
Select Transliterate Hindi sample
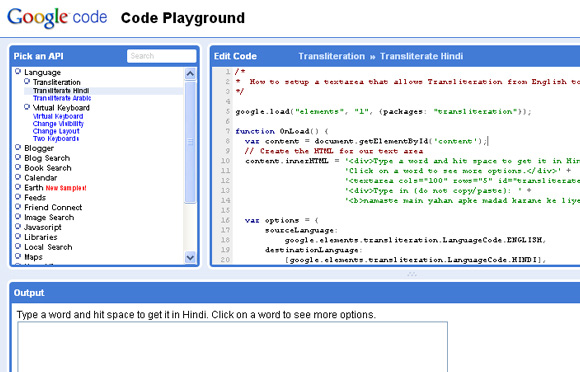click(61, 91)
